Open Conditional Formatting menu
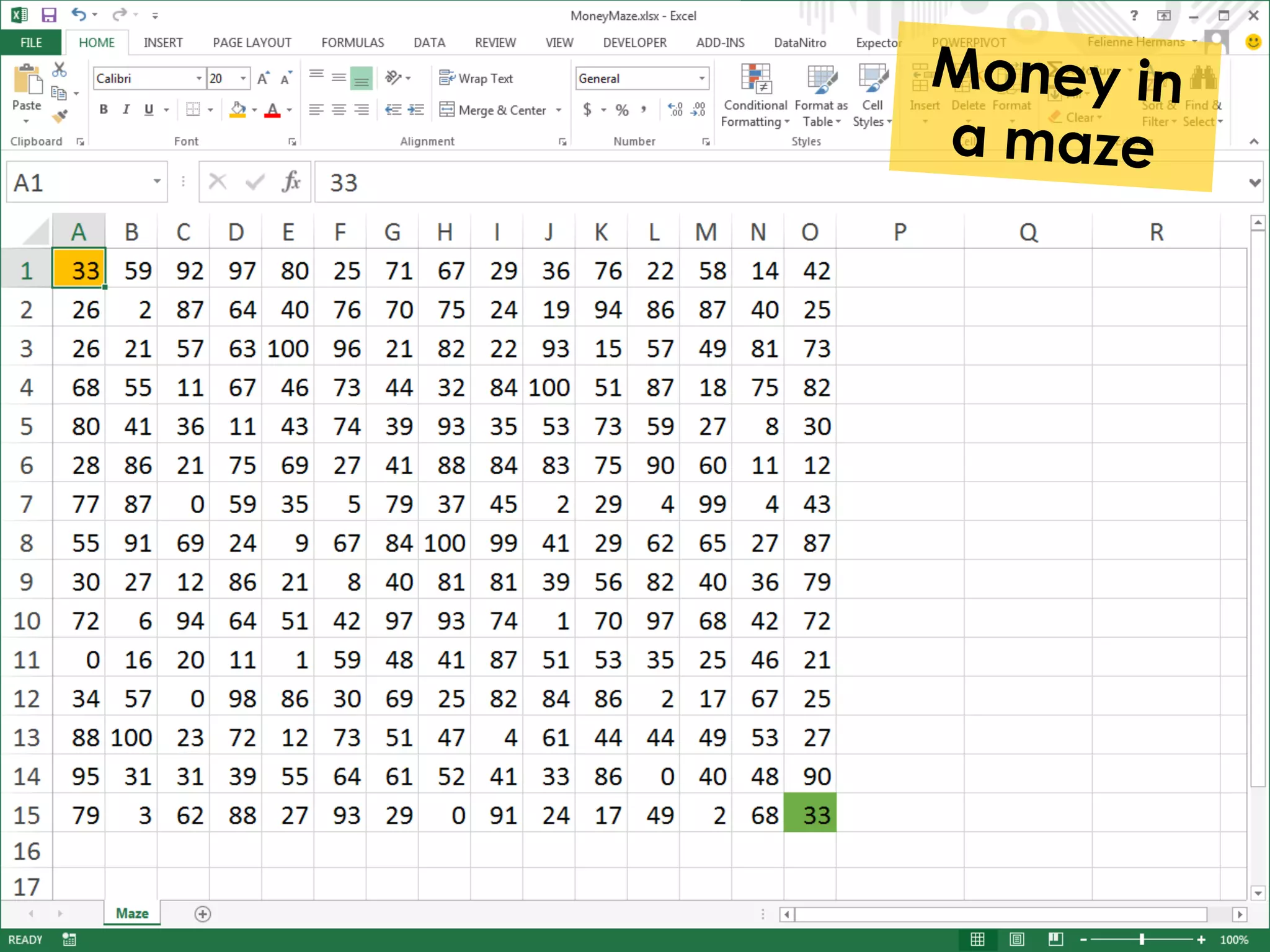Viewport: 1270px width, 952px height. click(755, 95)
